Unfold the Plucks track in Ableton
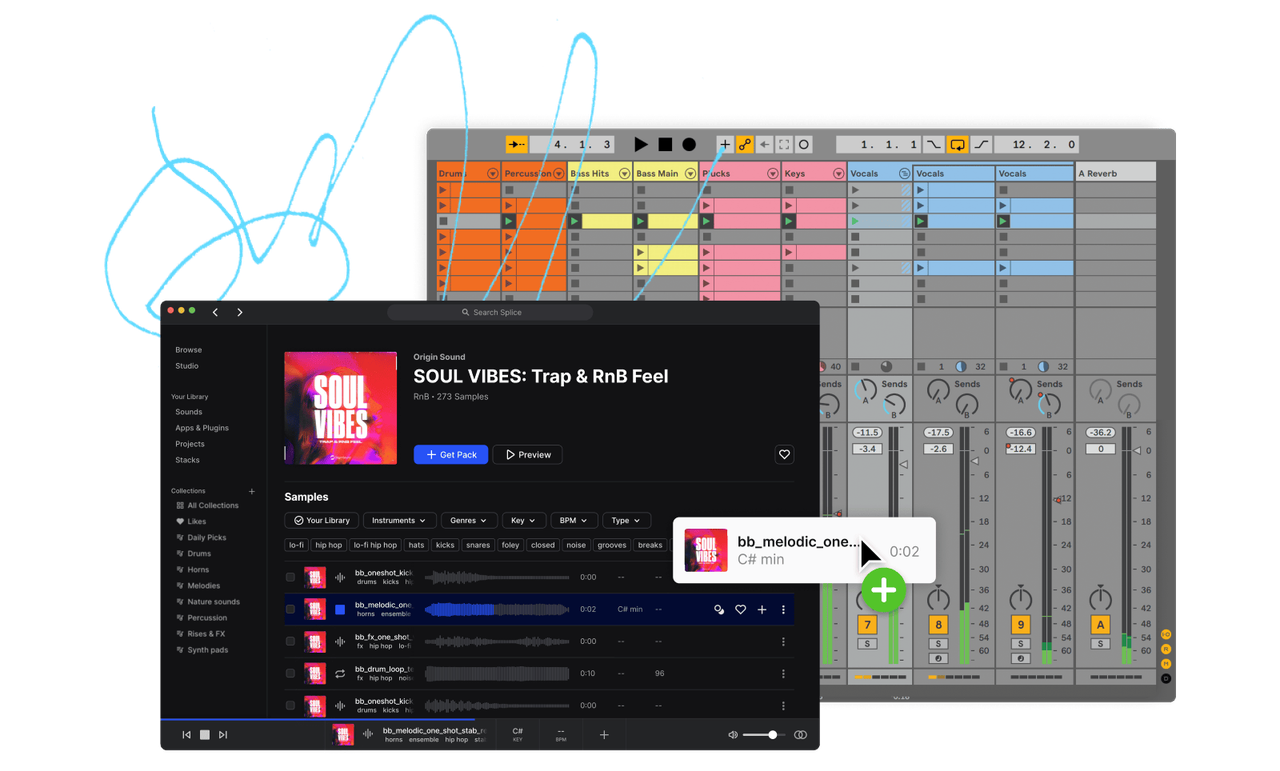The height and width of the screenshot is (771, 1280). pyautogui.click(x=773, y=174)
